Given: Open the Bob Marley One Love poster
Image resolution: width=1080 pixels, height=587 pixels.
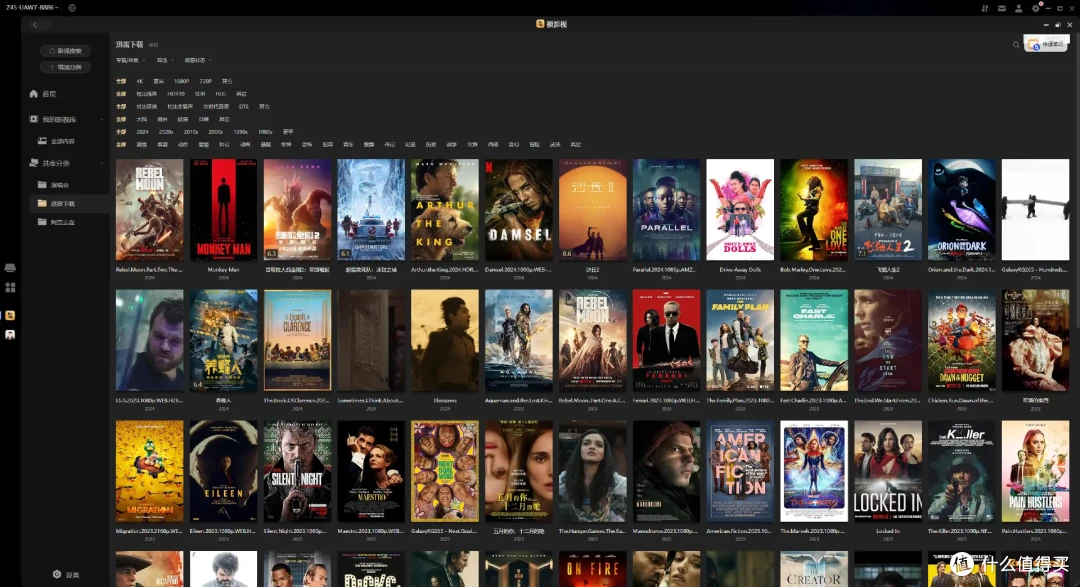Looking at the screenshot, I should point(814,209).
